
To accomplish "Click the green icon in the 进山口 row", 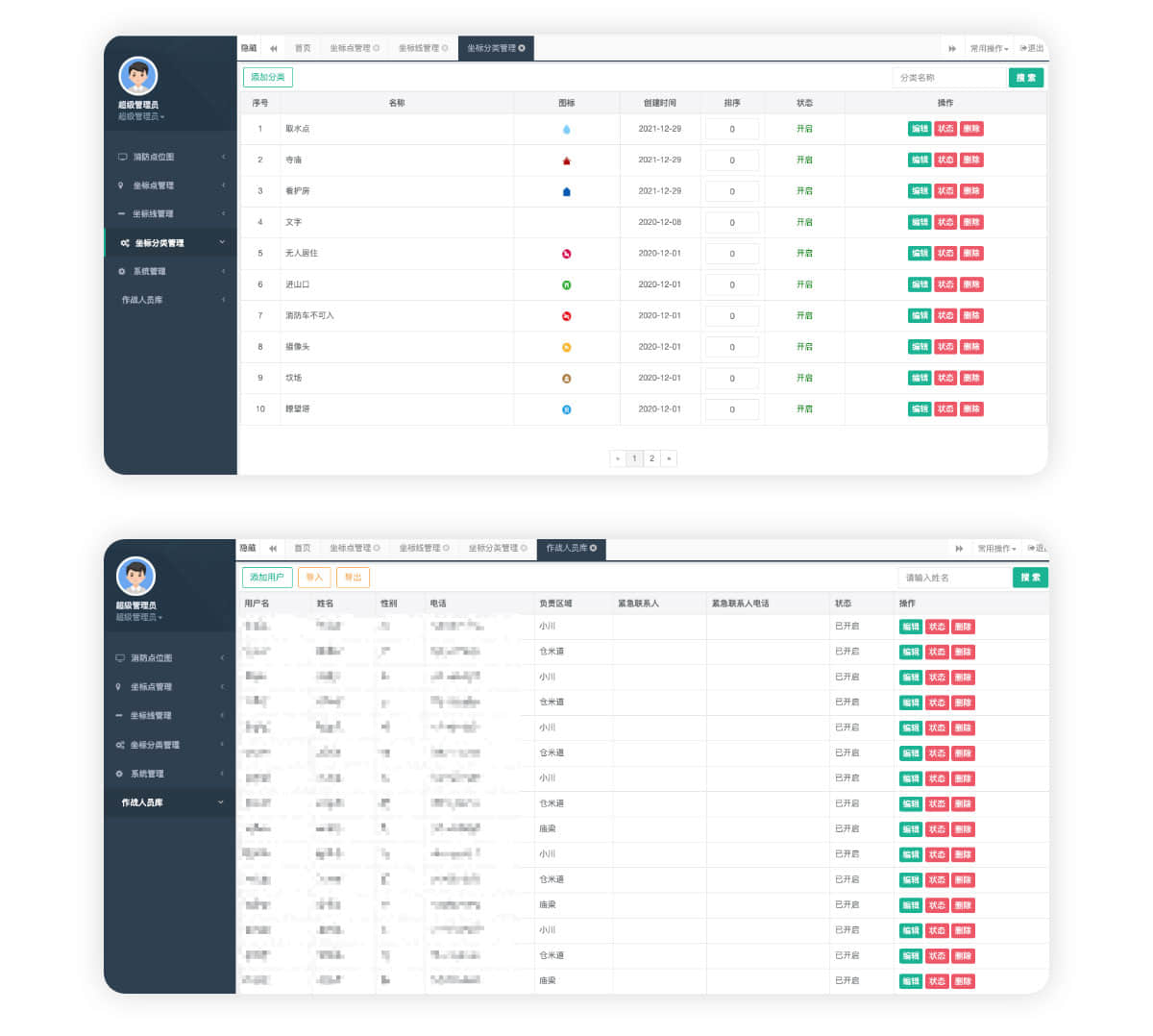I will coord(566,284).
